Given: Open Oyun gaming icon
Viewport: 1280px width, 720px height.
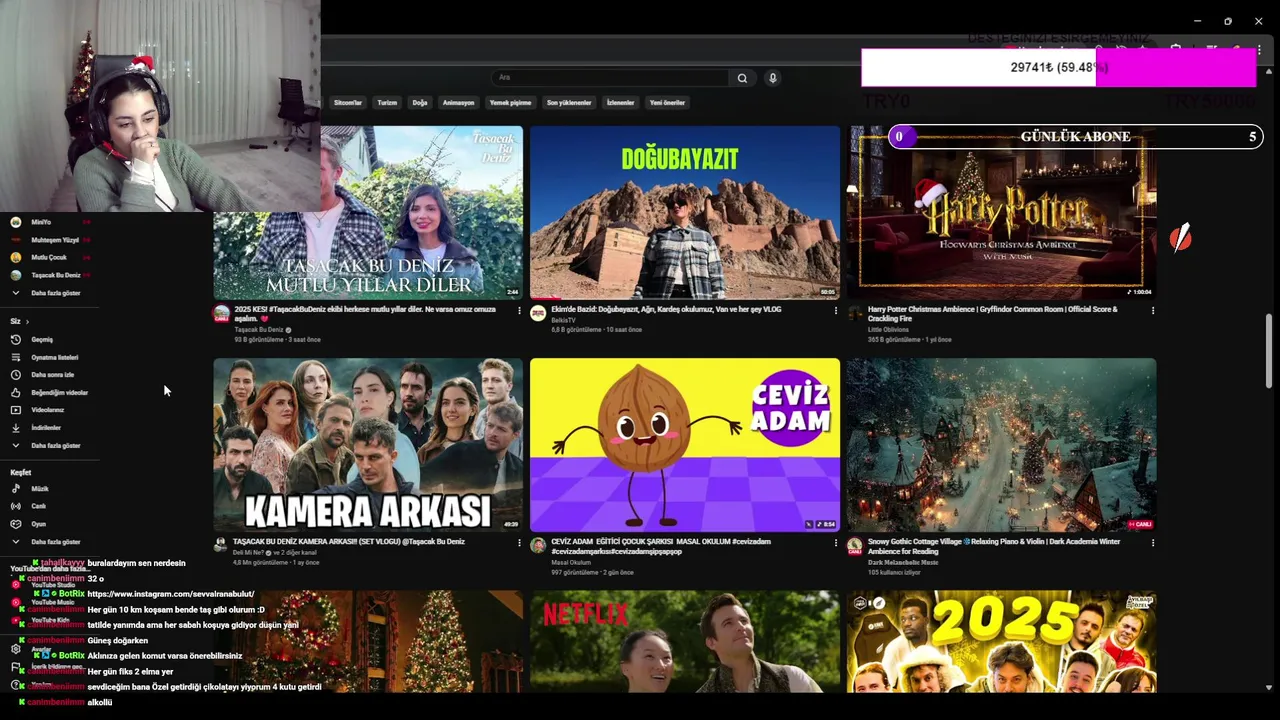Looking at the screenshot, I should pos(16,524).
